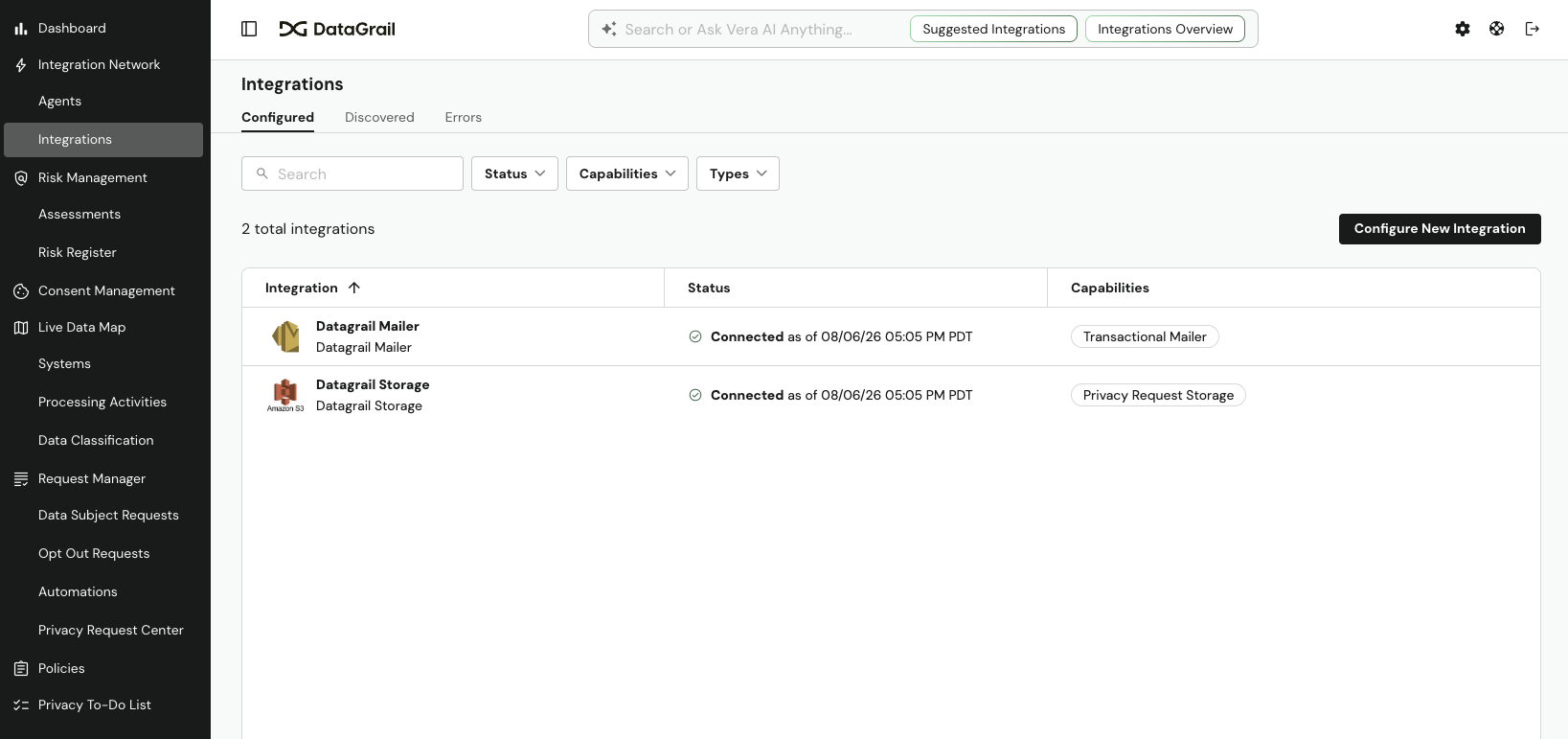Focus the integrations Search field
The height and width of the screenshot is (739, 1568).
pyautogui.click(x=352, y=173)
